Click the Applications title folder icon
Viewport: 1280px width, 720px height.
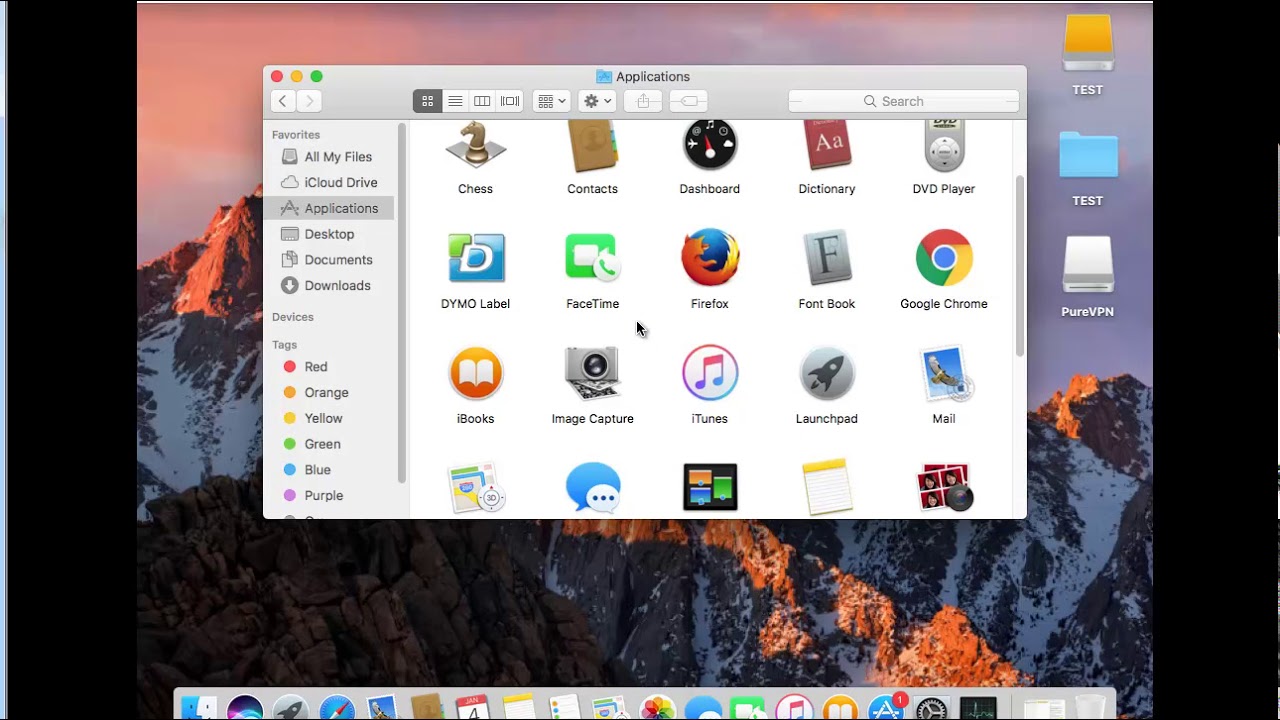pos(604,77)
